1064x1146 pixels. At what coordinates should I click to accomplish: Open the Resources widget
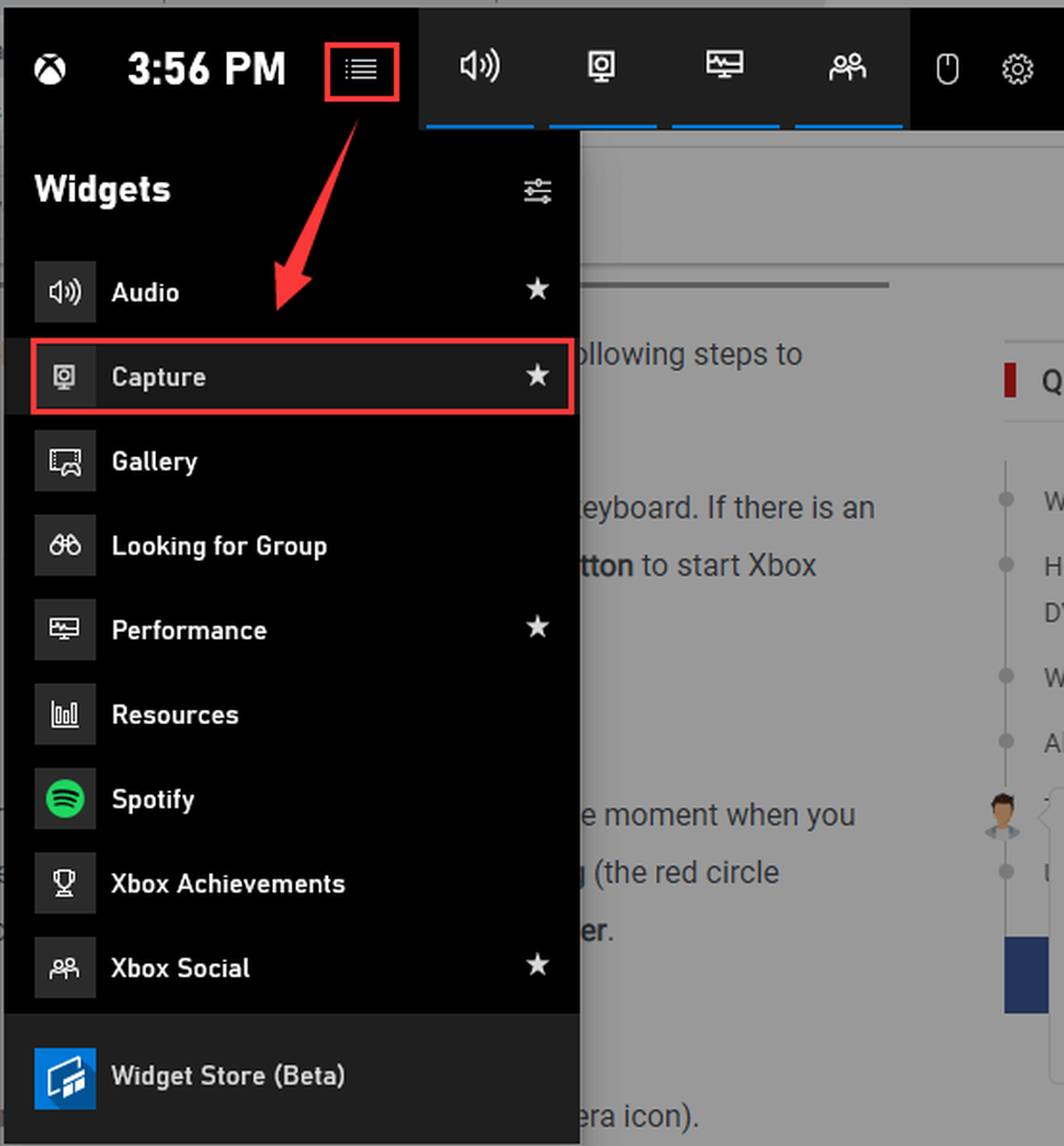click(292, 714)
